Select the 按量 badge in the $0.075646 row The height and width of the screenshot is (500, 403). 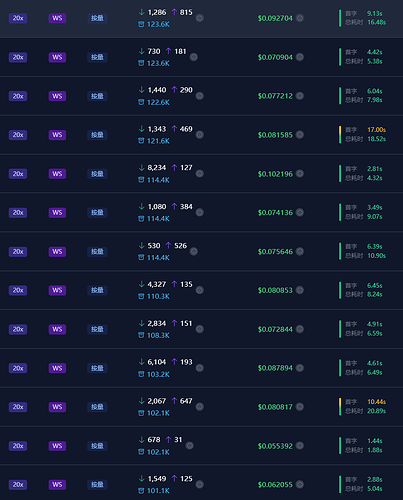(x=97, y=251)
